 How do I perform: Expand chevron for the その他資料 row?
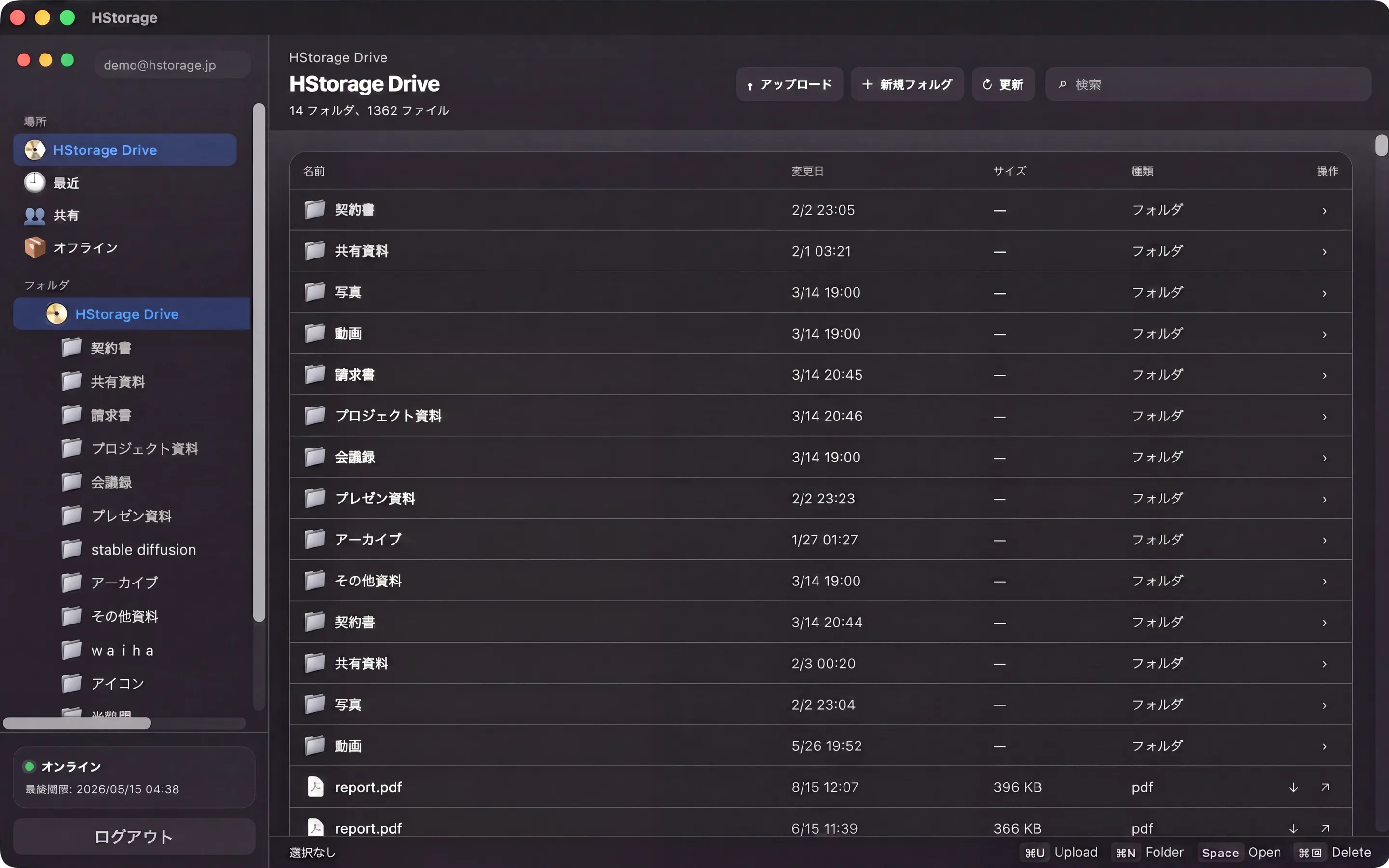tap(1325, 582)
